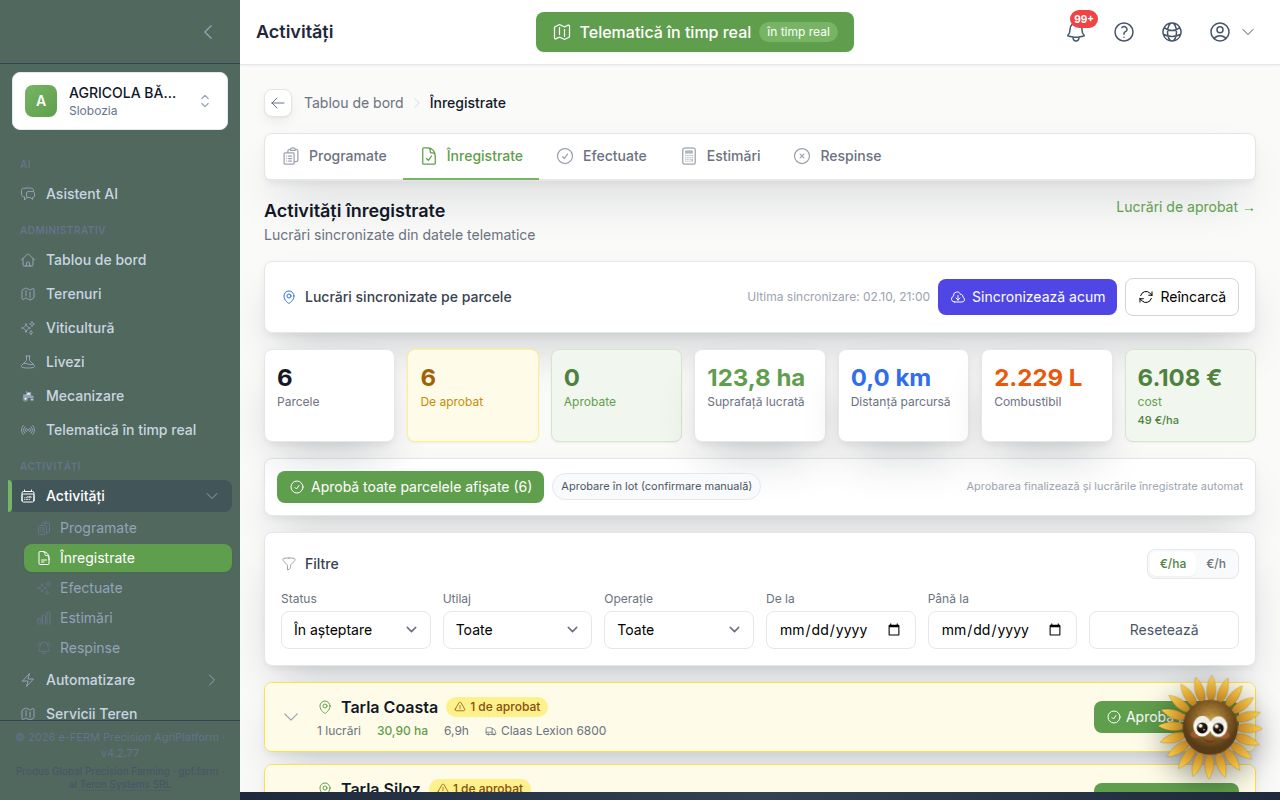Open Telematică în timp real in the sidebar
1280x800 pixels.
point(120,430)
